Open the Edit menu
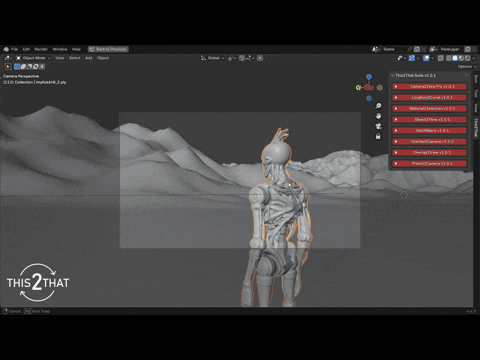This screenshot has width=480, height=360. pos(26,49)
